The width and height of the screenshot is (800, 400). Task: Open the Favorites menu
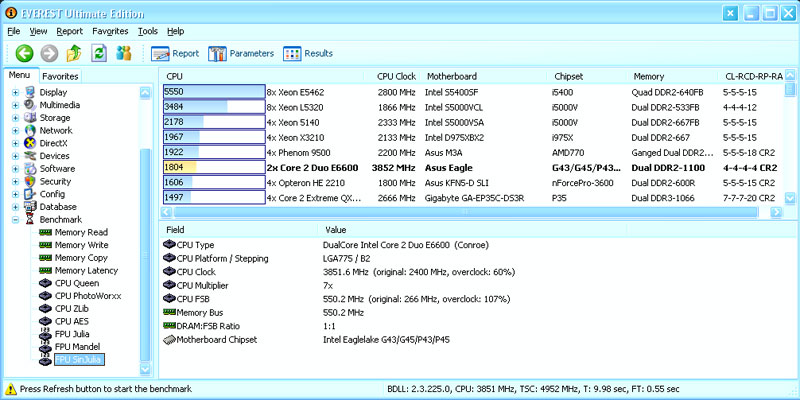(110, 31)
